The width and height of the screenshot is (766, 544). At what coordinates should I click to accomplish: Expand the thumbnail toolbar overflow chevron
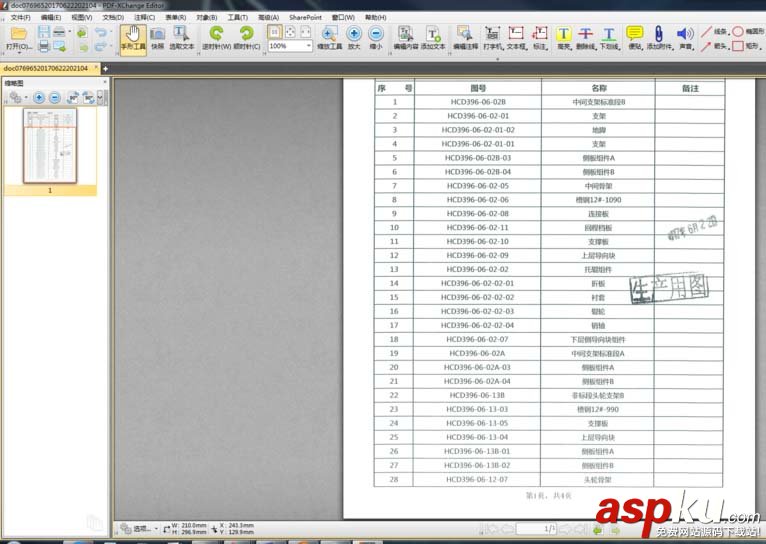(101, 98)
